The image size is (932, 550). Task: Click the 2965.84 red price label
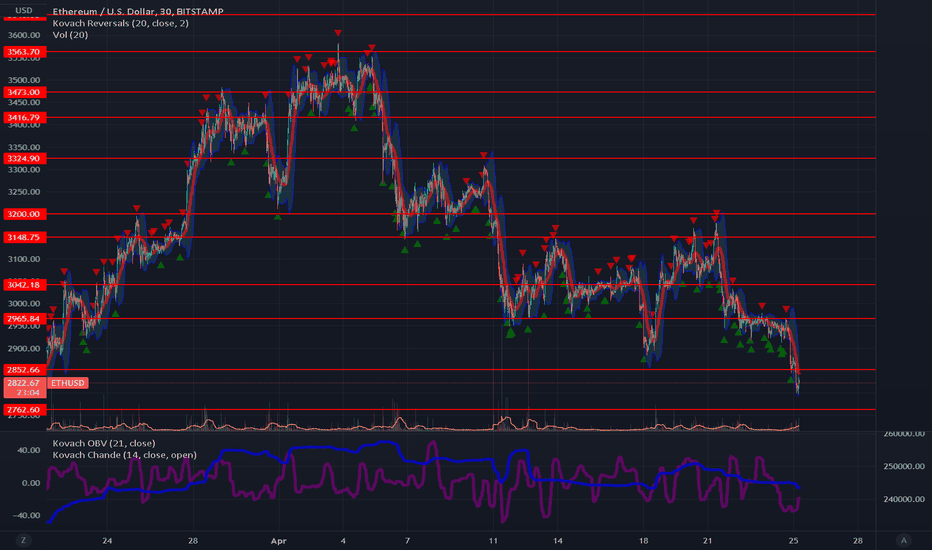tap(24, 319)
